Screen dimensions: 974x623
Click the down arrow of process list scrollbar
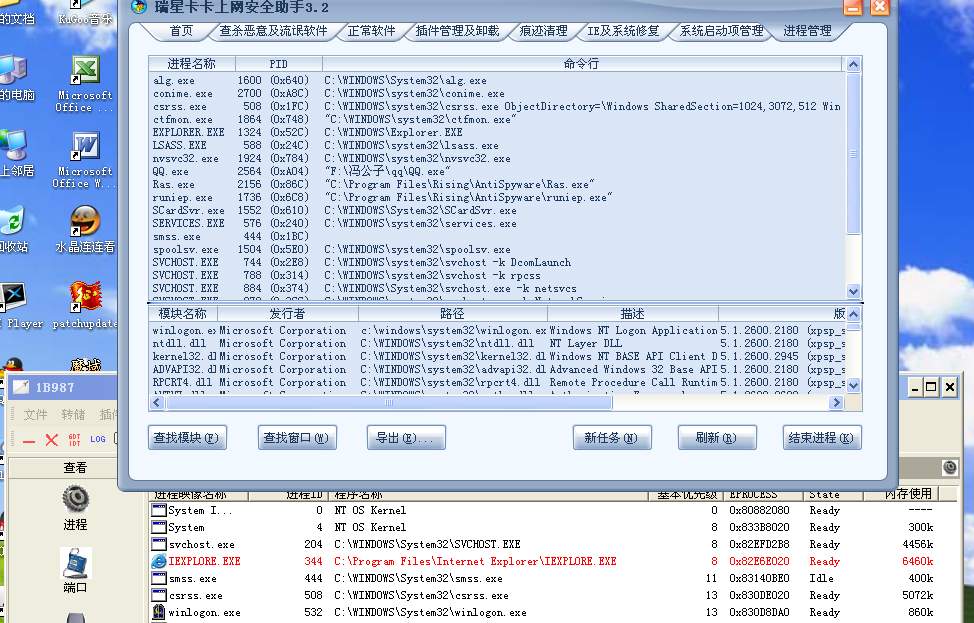853,291
